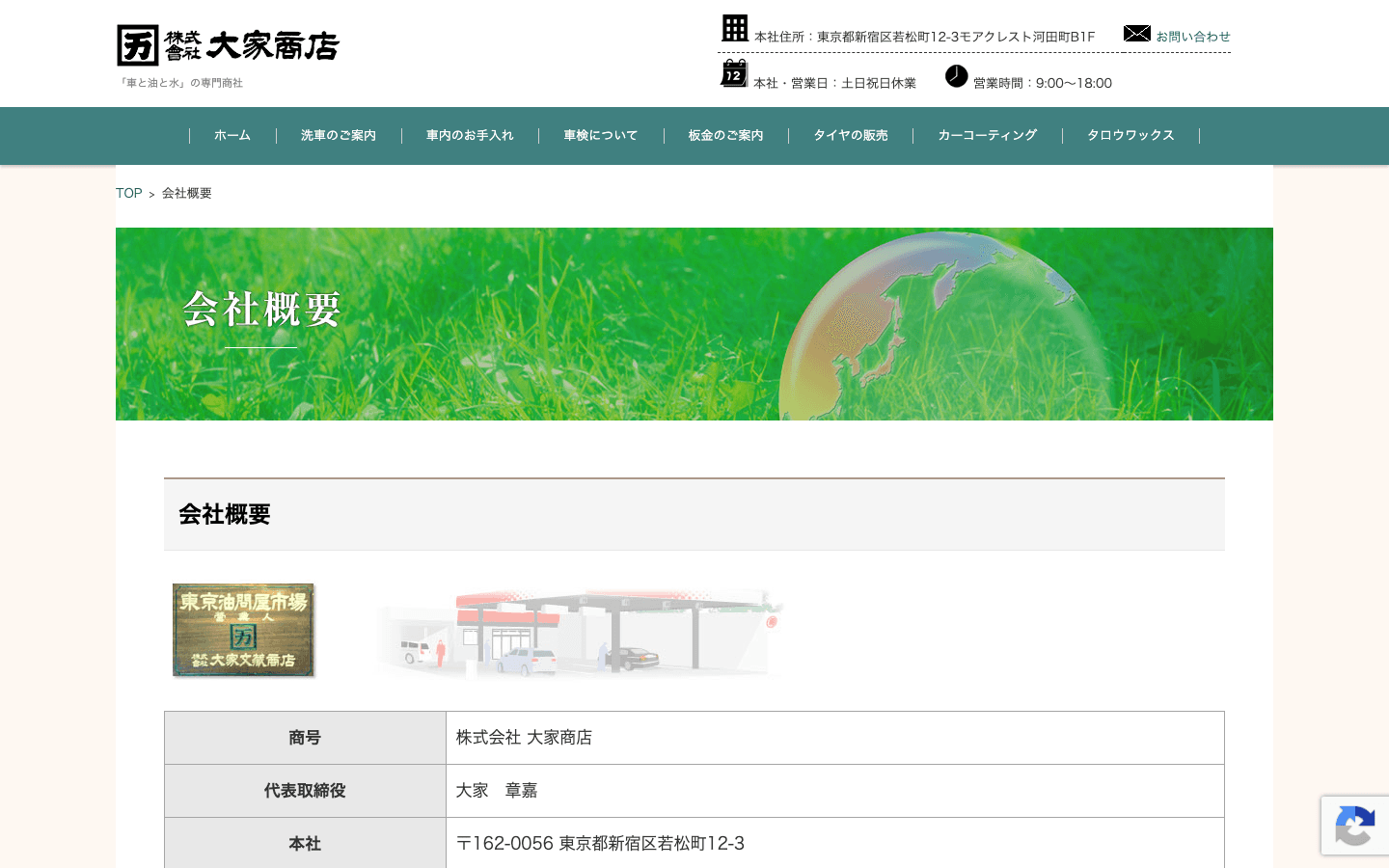Click the reCAPTCHA badge icon
The image size is (1389, 868).
pyautogui.click(x=1354, y=826)
